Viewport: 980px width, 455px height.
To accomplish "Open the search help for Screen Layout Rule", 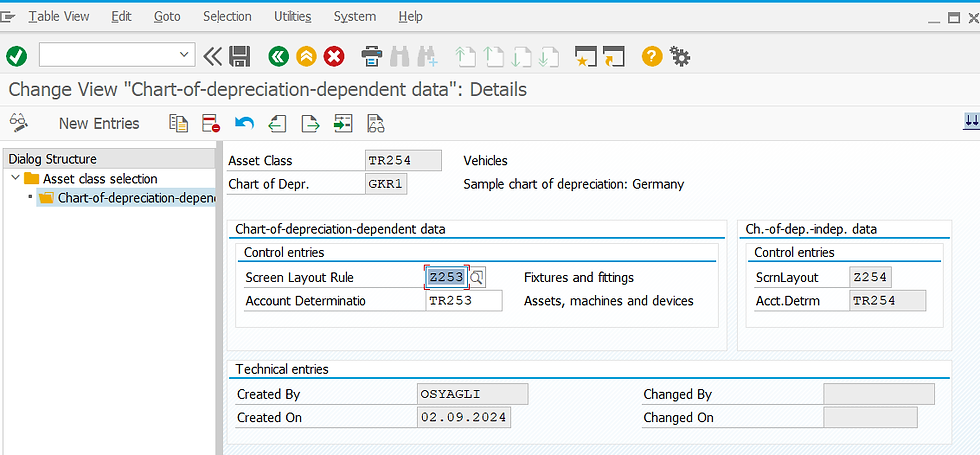I will tap(477, 277).
